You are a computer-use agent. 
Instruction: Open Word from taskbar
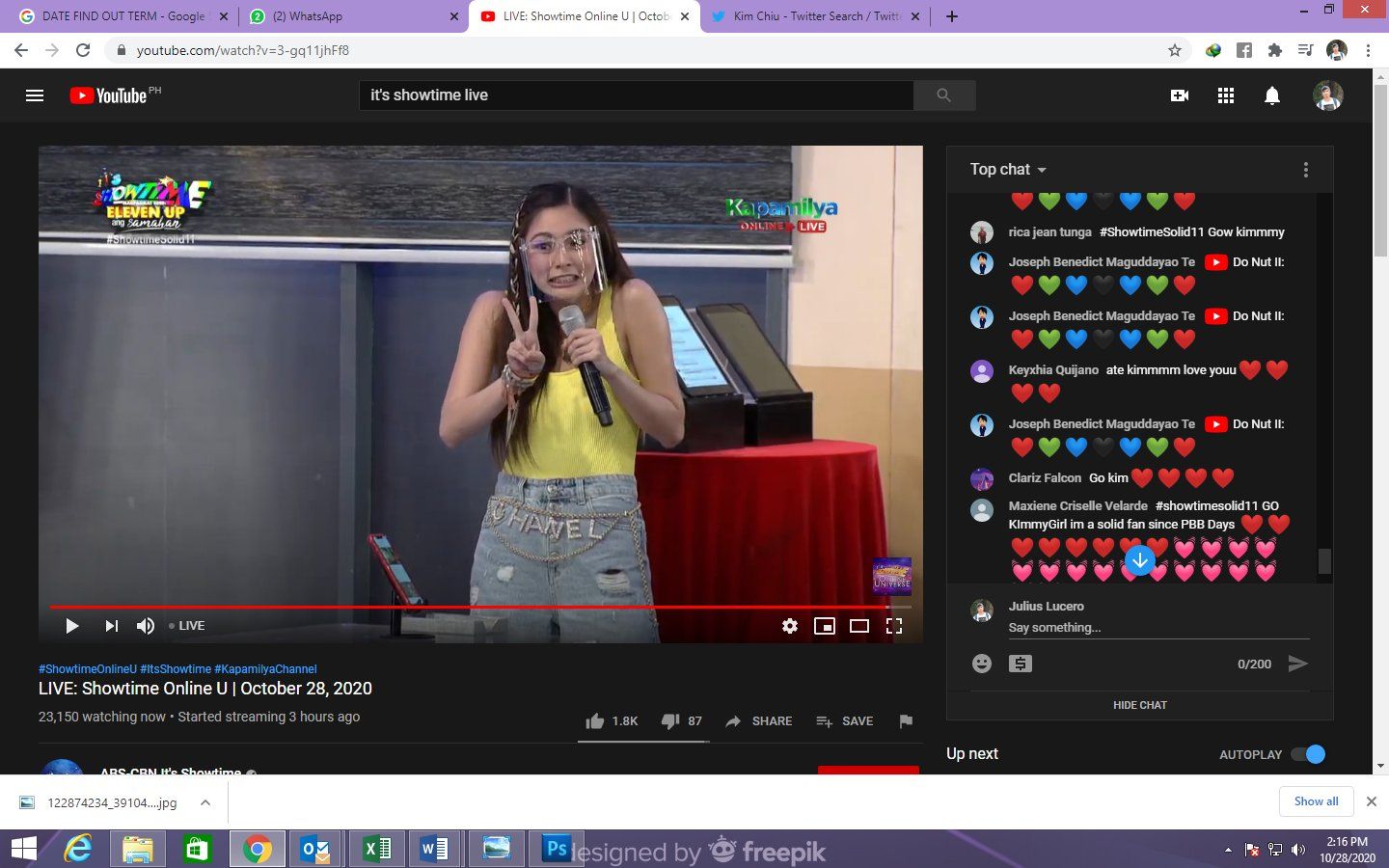(434, 849)
